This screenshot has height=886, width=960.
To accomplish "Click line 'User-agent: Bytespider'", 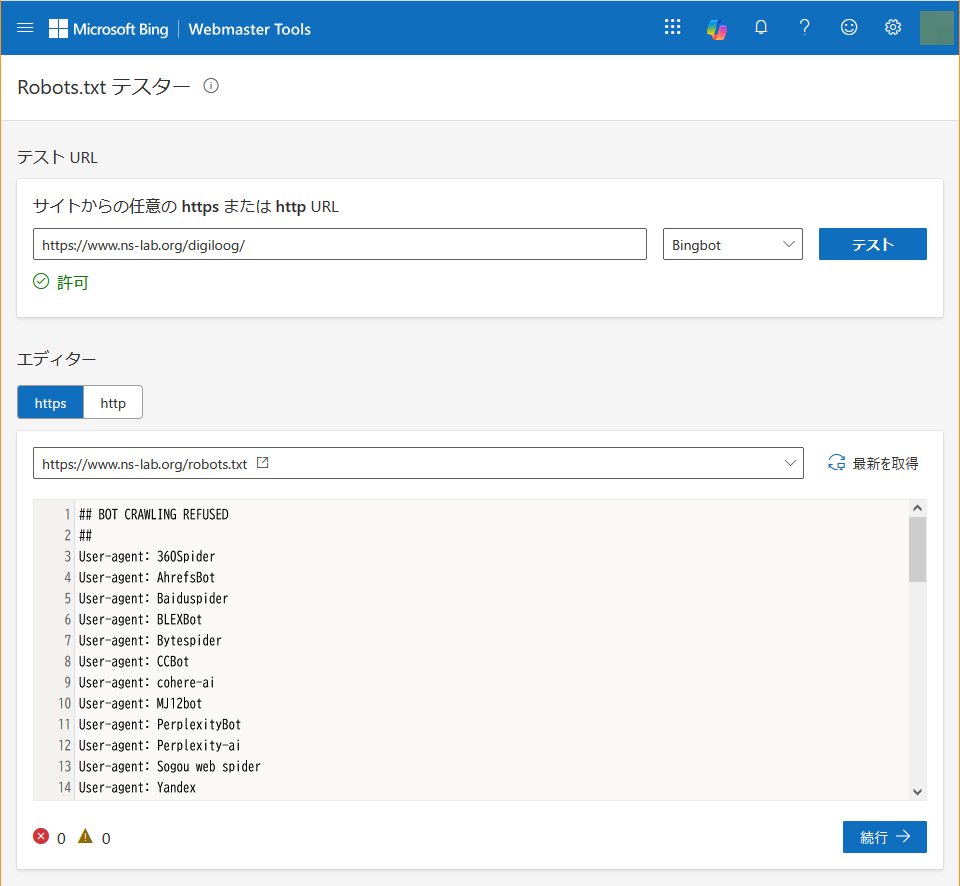I will point(150,640).
